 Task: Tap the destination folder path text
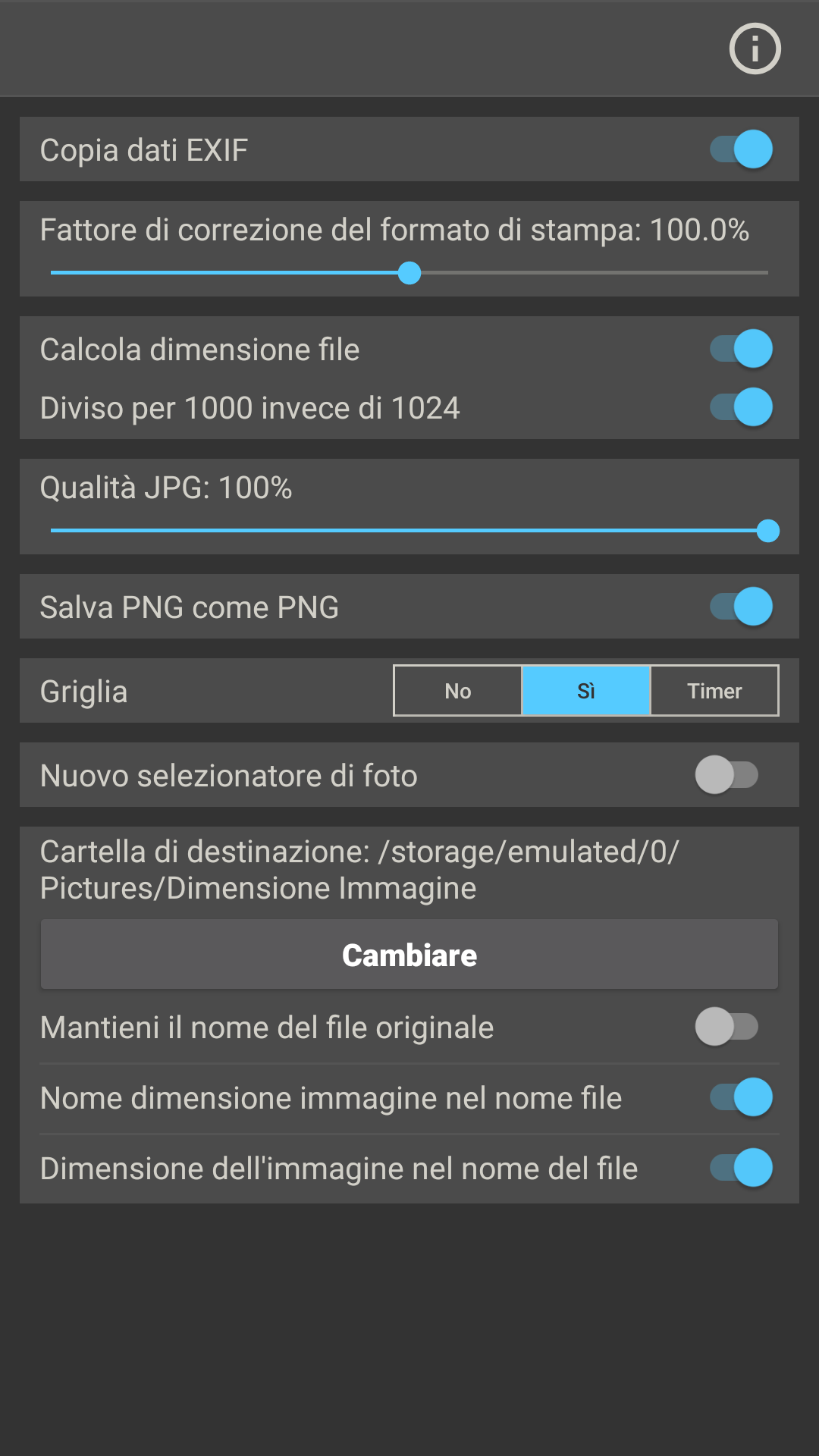click(359, 870)
